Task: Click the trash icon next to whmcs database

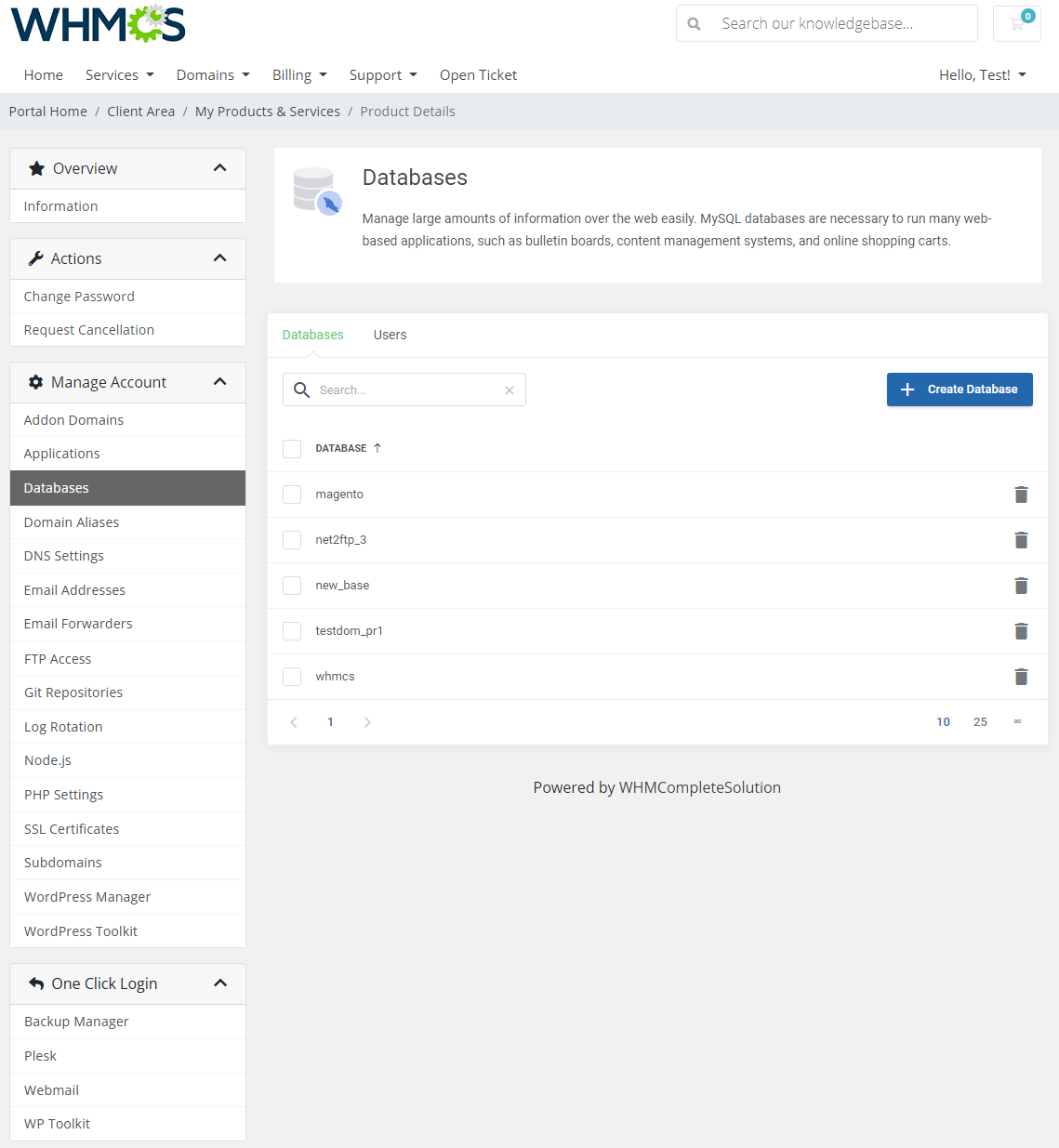Action: point(1021,676)
